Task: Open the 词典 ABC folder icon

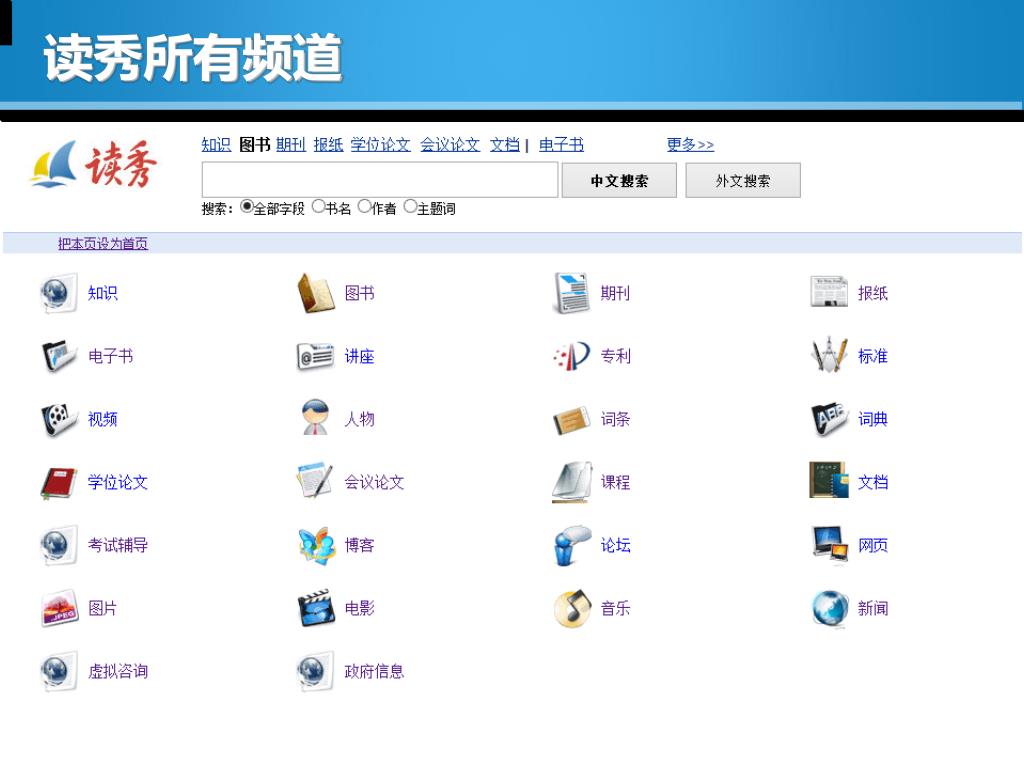Action: coord(829,419)
